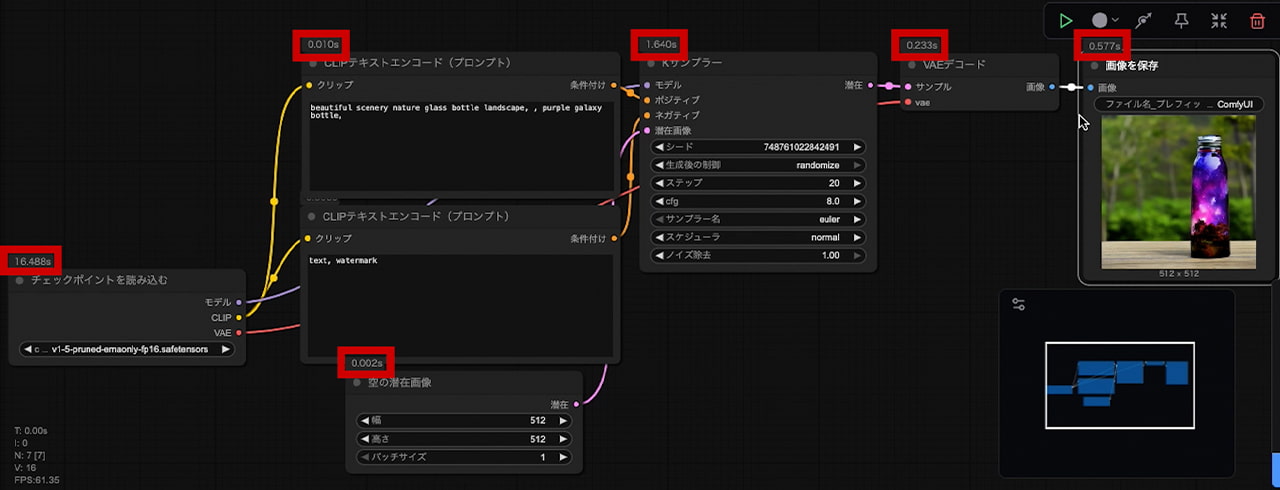Open the スケジューラ normal dropdown
Image resolution: width=1280 pixels, height=490 pixels.
pos(758,238)
